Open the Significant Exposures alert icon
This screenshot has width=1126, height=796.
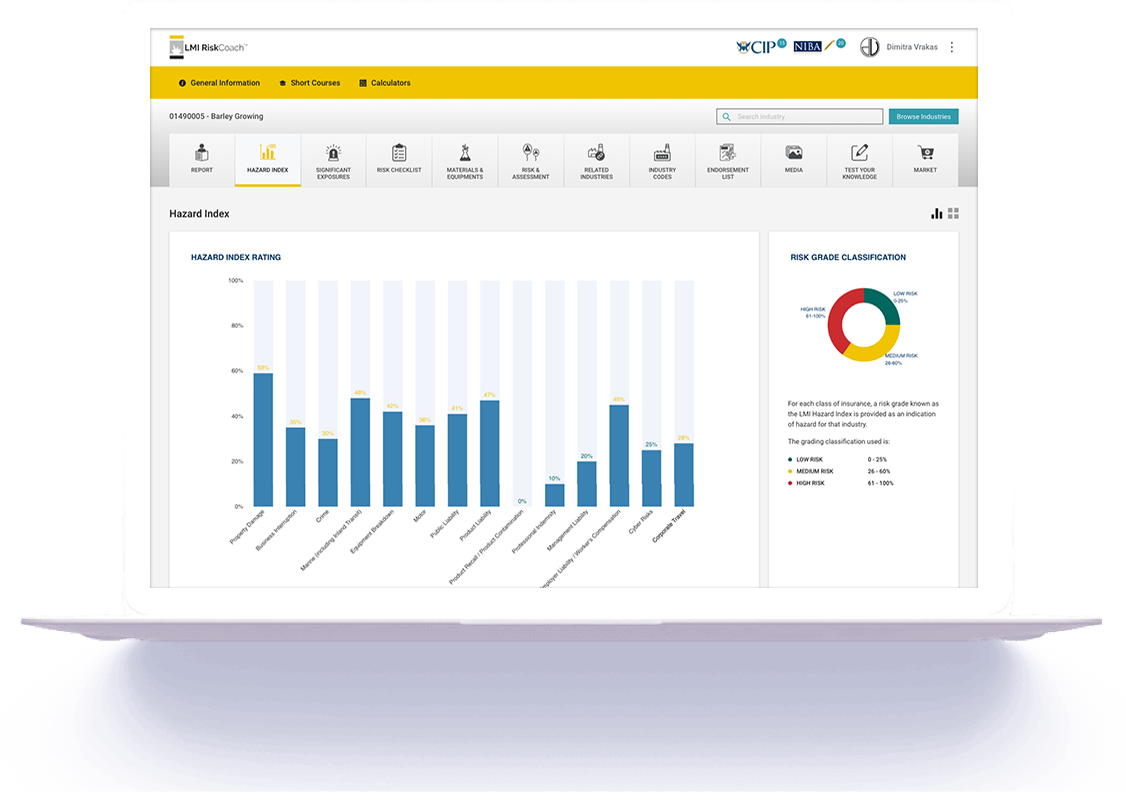(x=333, y=160)
